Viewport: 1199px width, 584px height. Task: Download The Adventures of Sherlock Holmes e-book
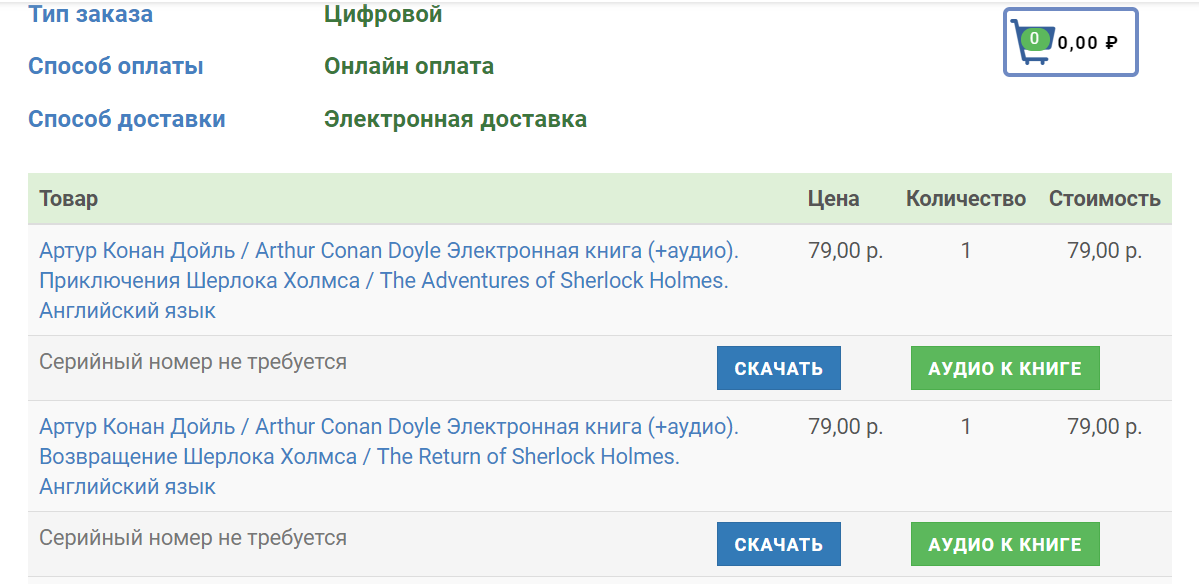coord(778,368)
